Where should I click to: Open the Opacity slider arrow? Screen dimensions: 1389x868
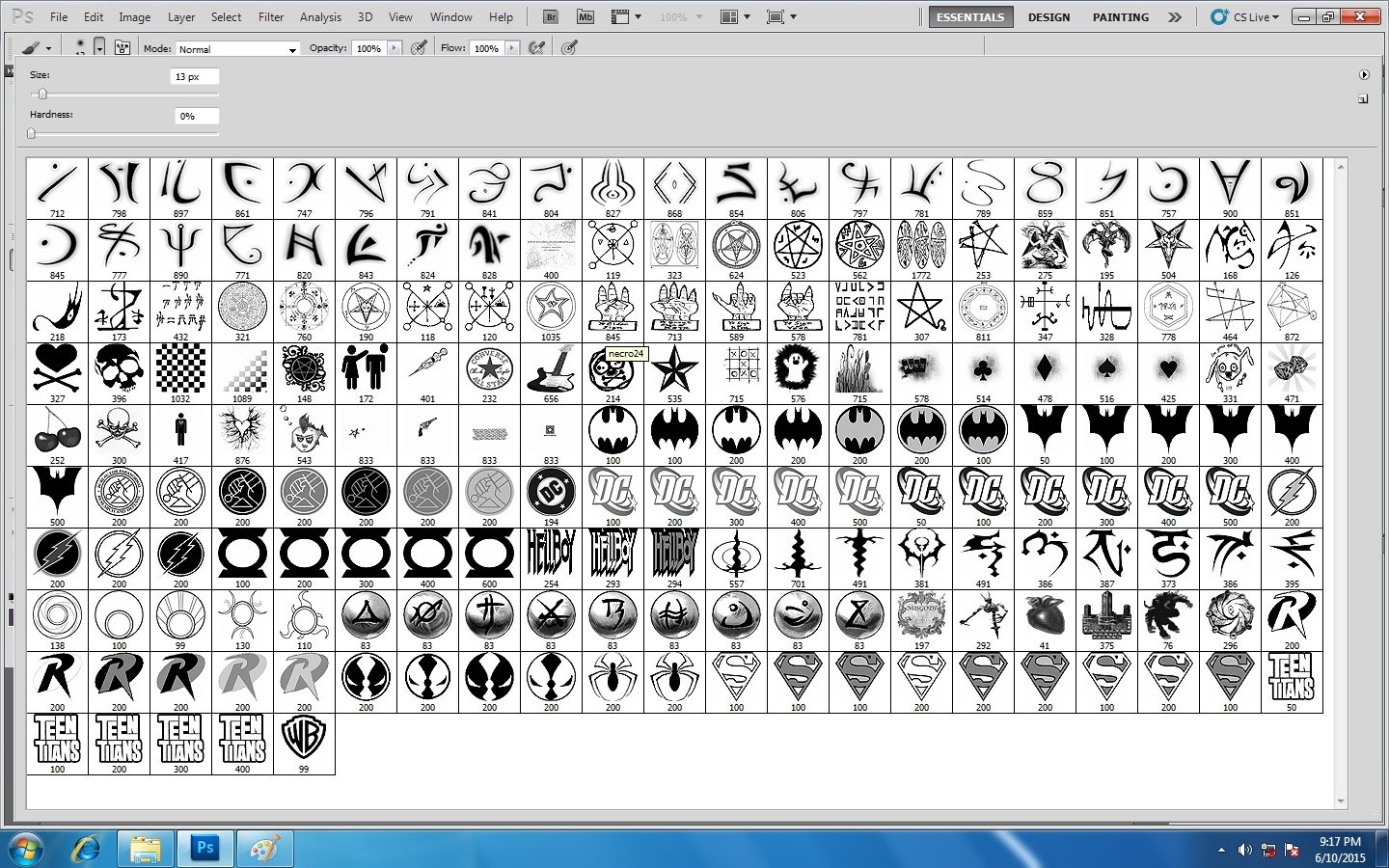click(394, 47)
